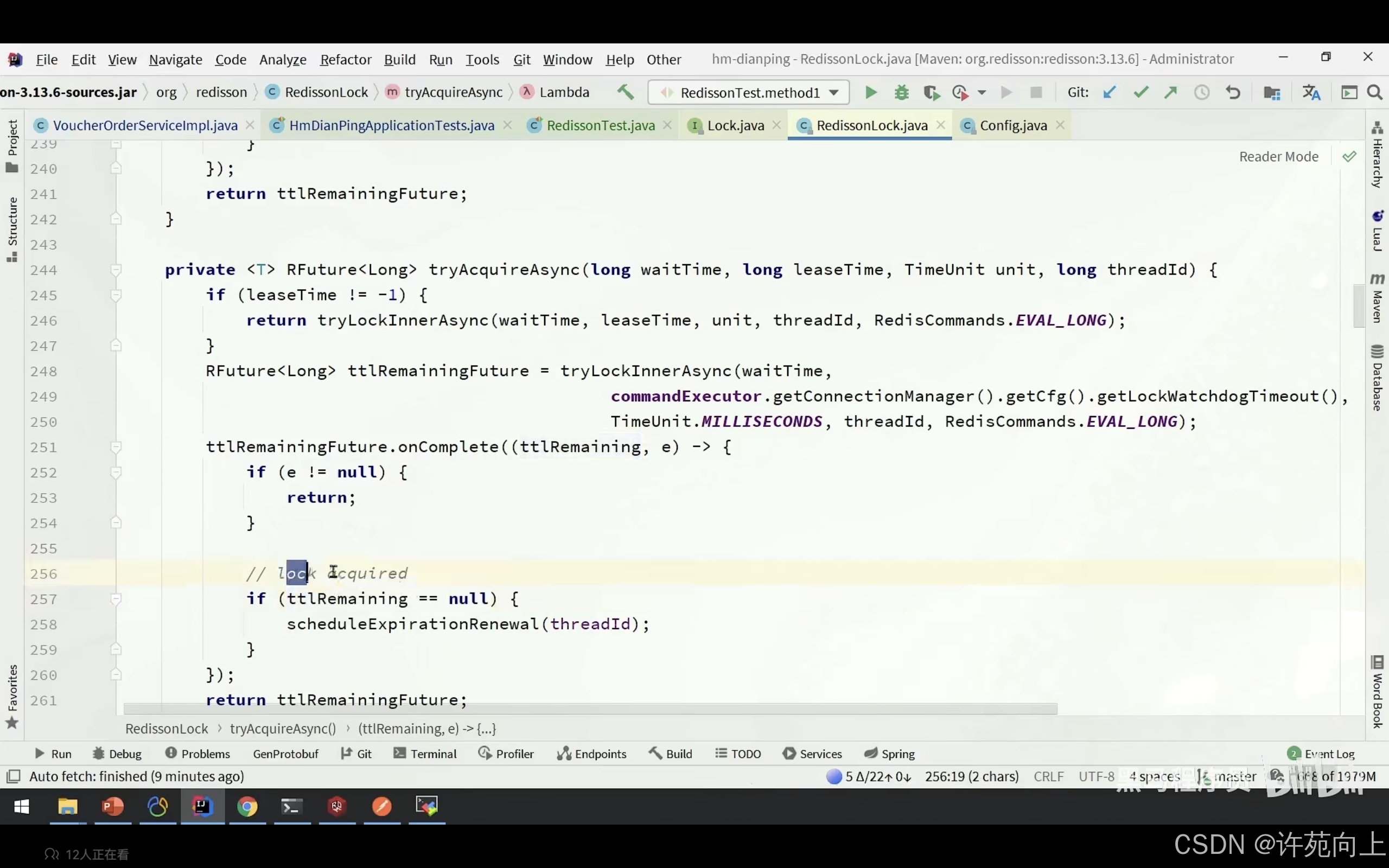This screenshot has width=1389, height=868.
Task: Switch to the RedissonTest.java tab
Action: pyautogui.click(x=601, y=125)
